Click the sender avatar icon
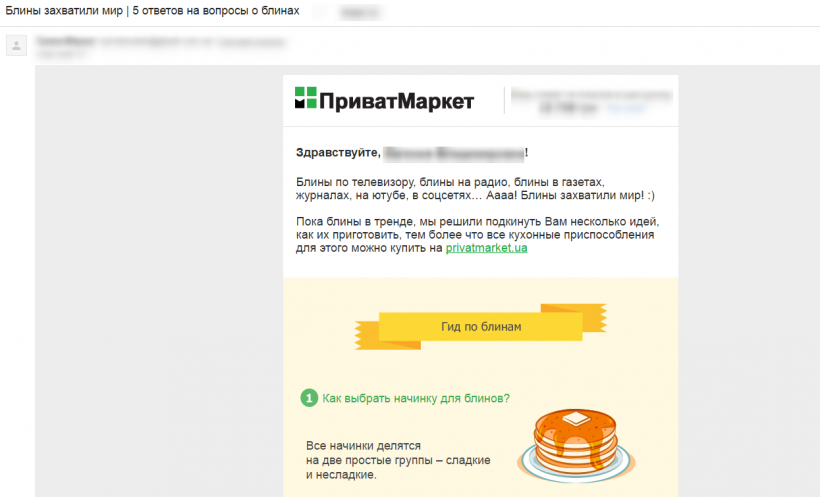This screenshot has width=820, height=497. click(x=16, y=45)
